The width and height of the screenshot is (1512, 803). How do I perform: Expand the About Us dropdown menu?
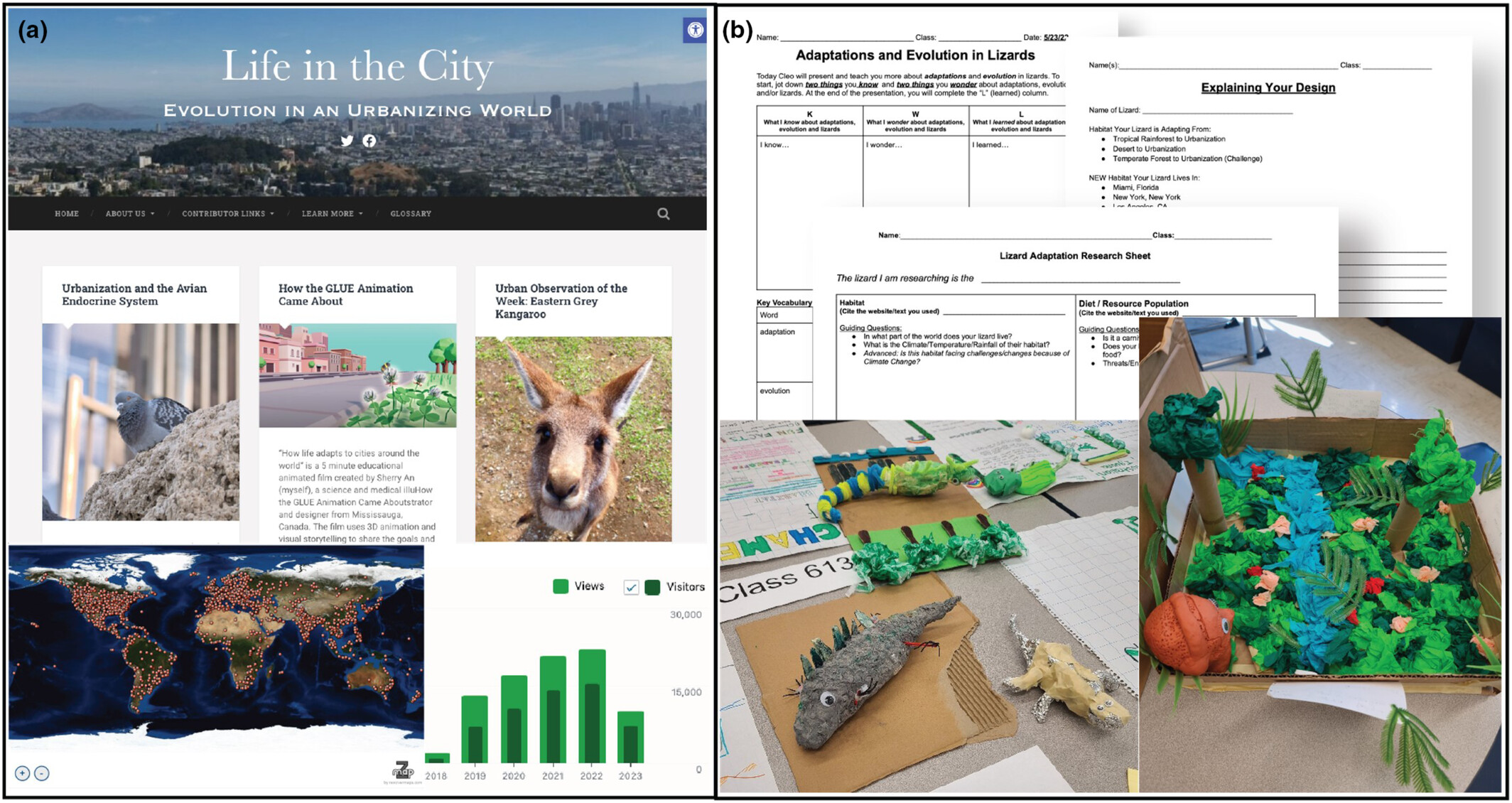[x=129, y=213]
